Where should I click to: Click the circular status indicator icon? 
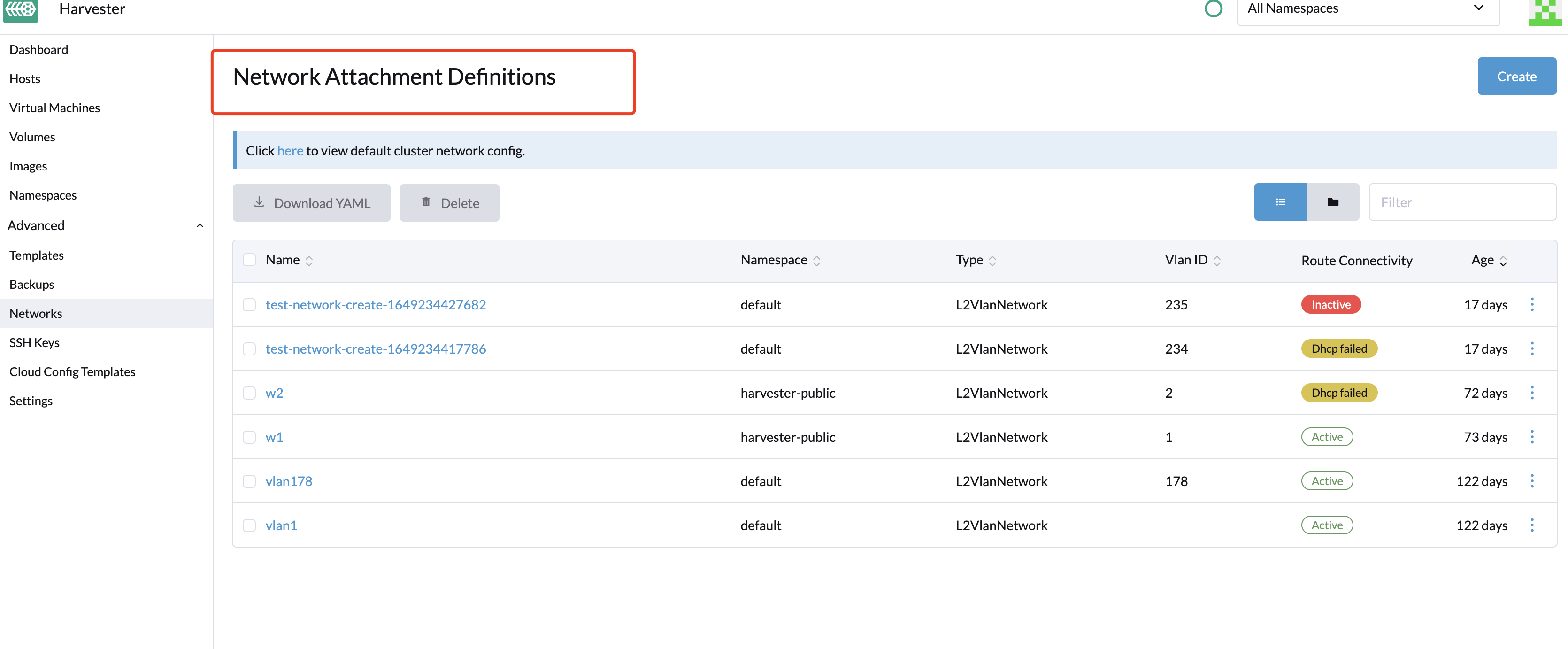click(1213, 8)
